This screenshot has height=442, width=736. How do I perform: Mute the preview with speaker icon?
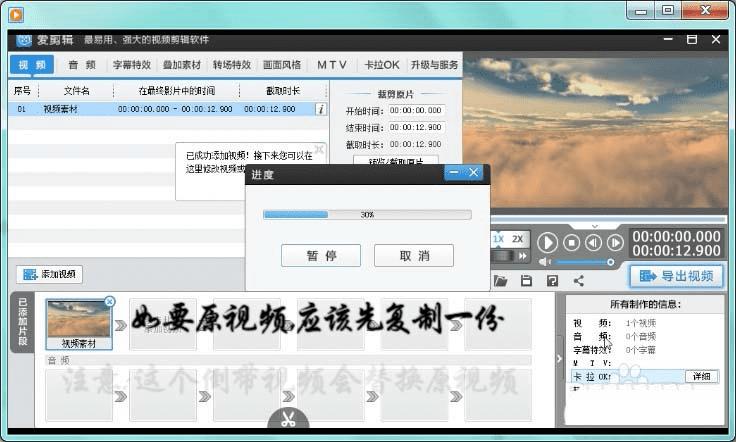coord(544,262)
